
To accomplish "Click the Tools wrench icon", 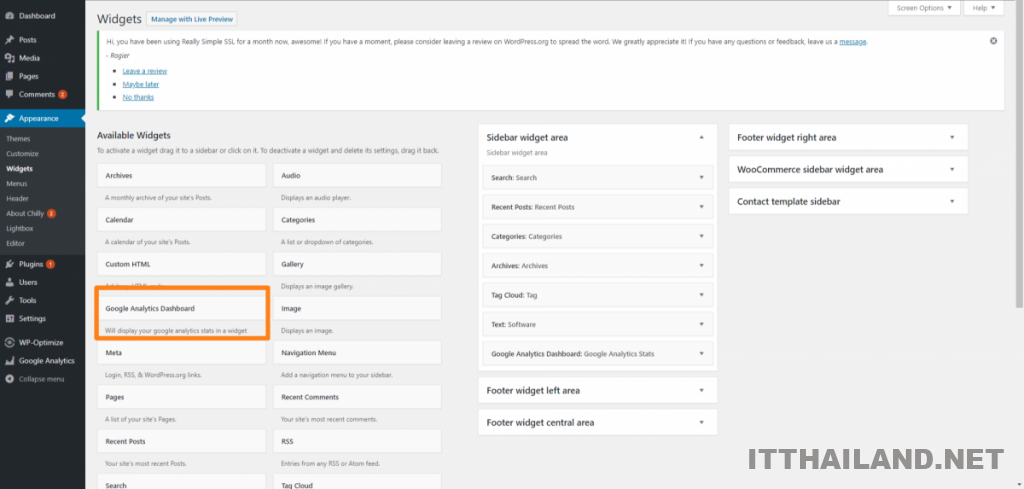I will pos(9,300).
